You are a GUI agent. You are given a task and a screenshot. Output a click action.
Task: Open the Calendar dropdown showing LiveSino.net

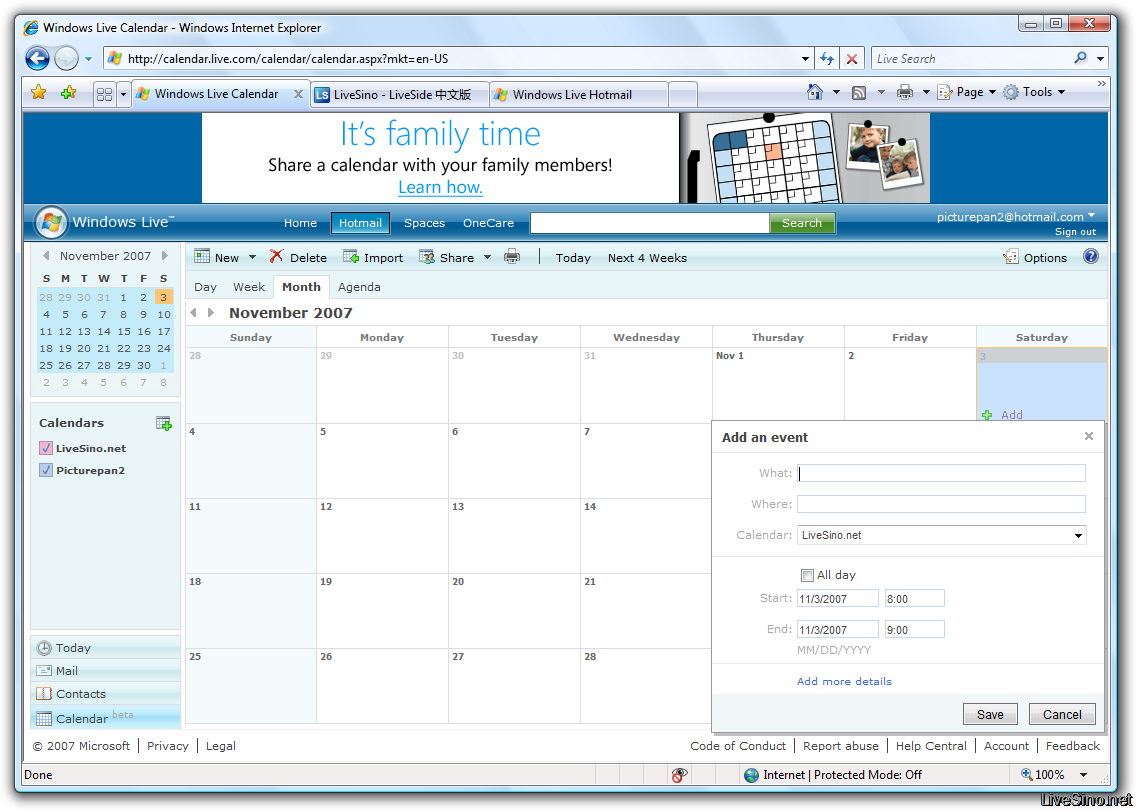(x=942, y=535)
